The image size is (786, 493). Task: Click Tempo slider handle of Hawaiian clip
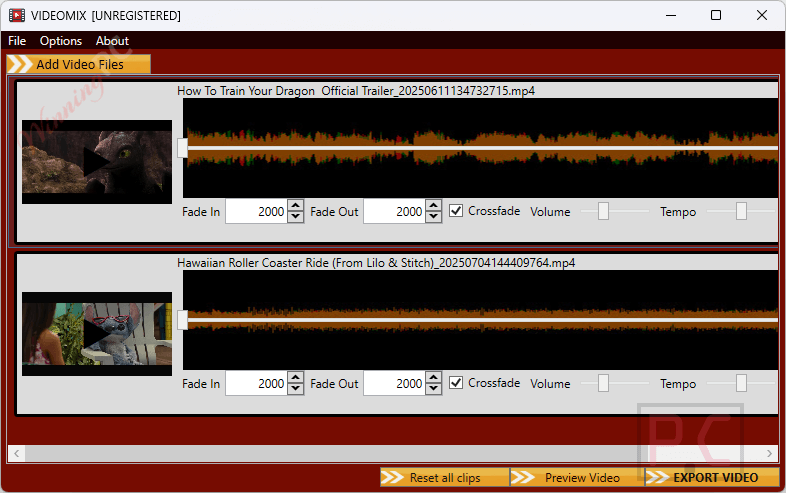click(741, 383)
